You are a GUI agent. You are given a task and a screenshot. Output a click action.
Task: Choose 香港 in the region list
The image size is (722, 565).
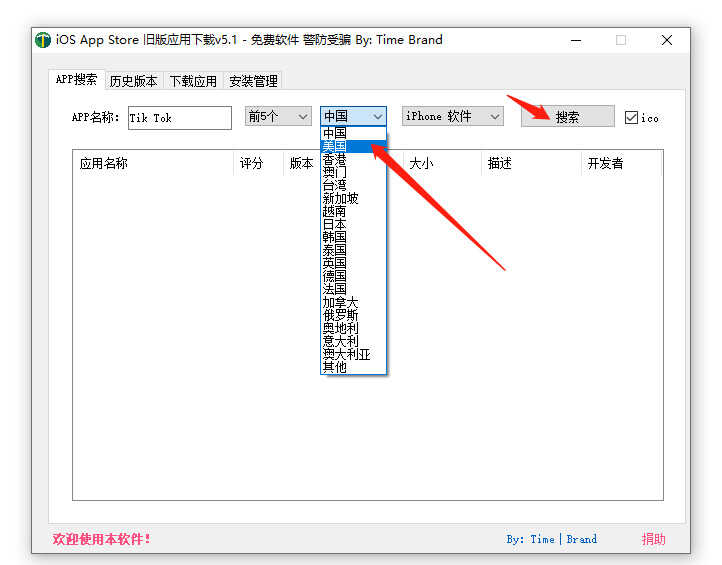(x=353, y=159)
